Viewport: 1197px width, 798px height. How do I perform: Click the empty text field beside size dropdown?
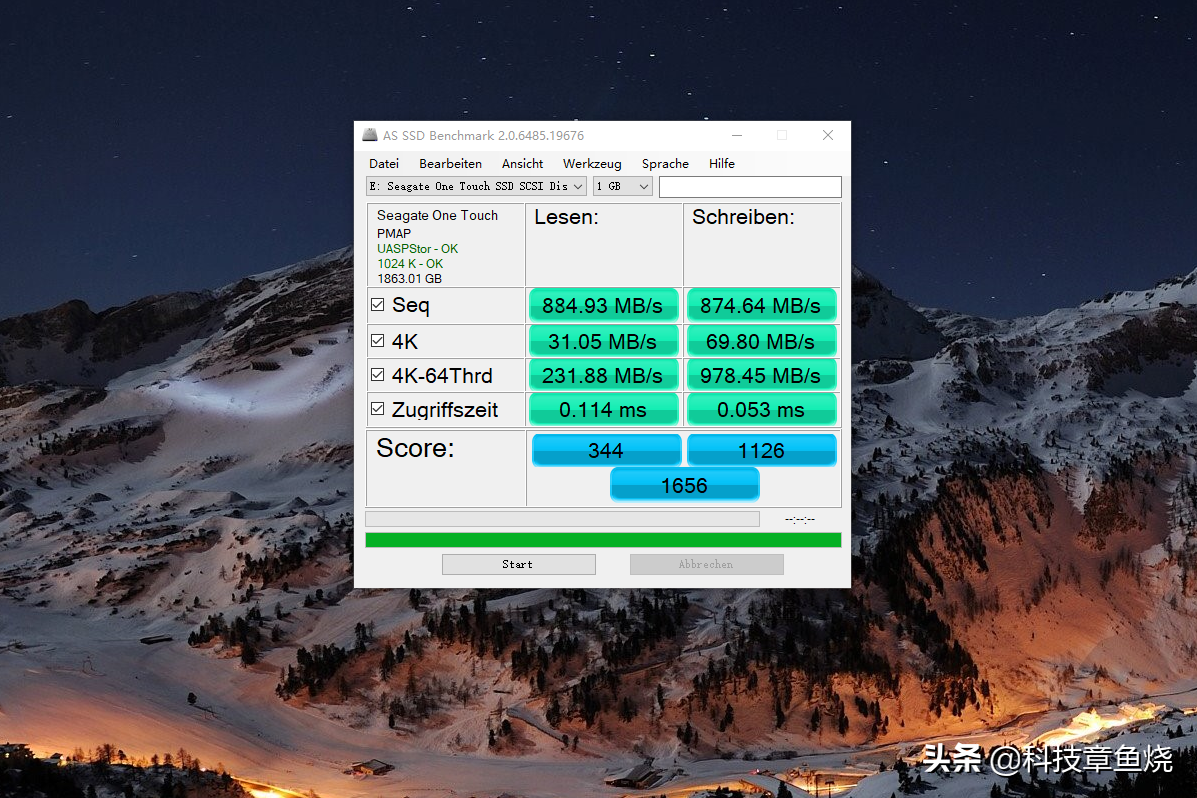click(x=750, y=186)
